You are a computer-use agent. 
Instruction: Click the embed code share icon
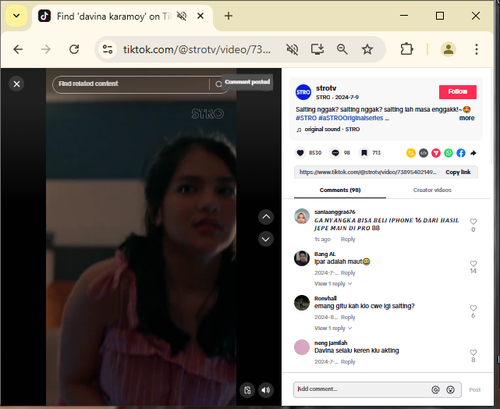(x=423, y=153)
